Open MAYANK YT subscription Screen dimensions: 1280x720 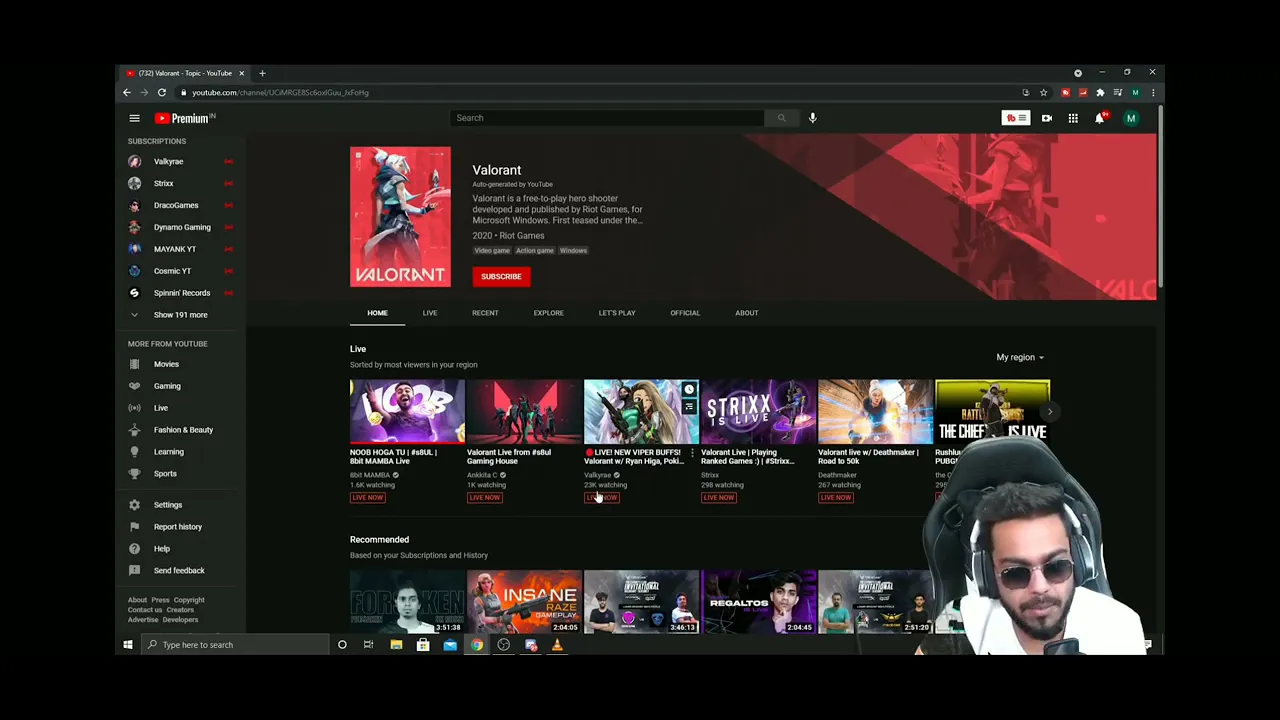click(180, 249)
